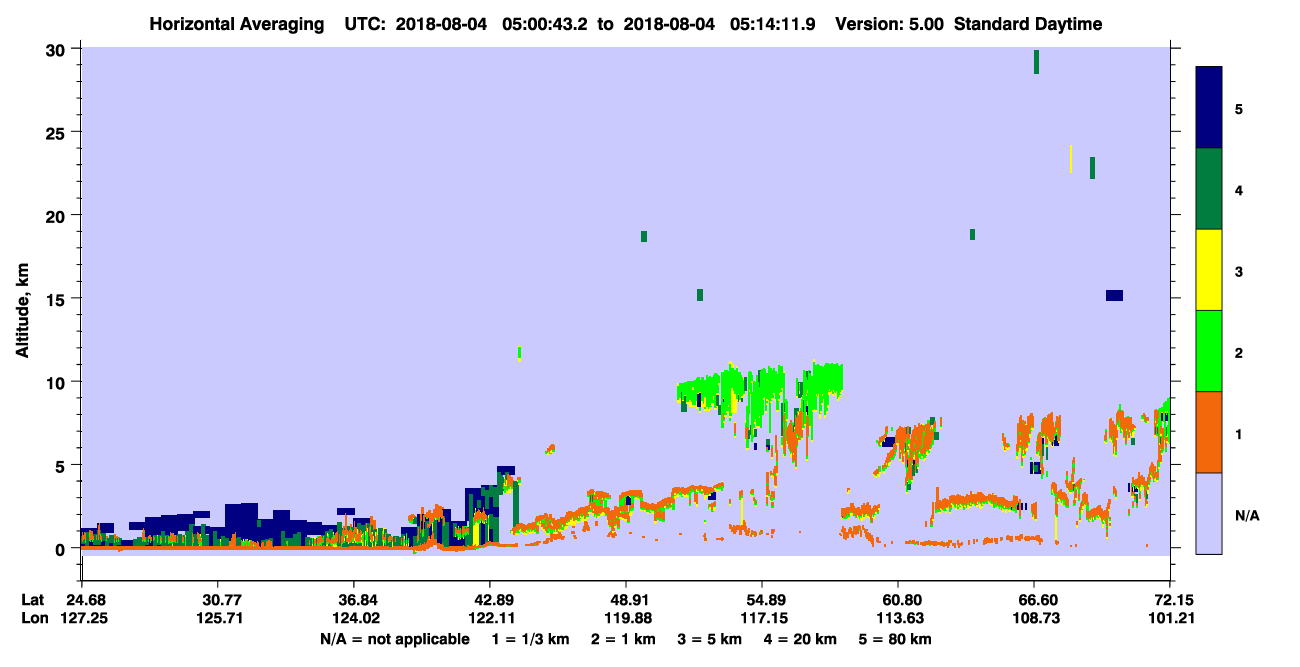
Task: Click the lavender N/A color swatch
Action: point(1209,513)
